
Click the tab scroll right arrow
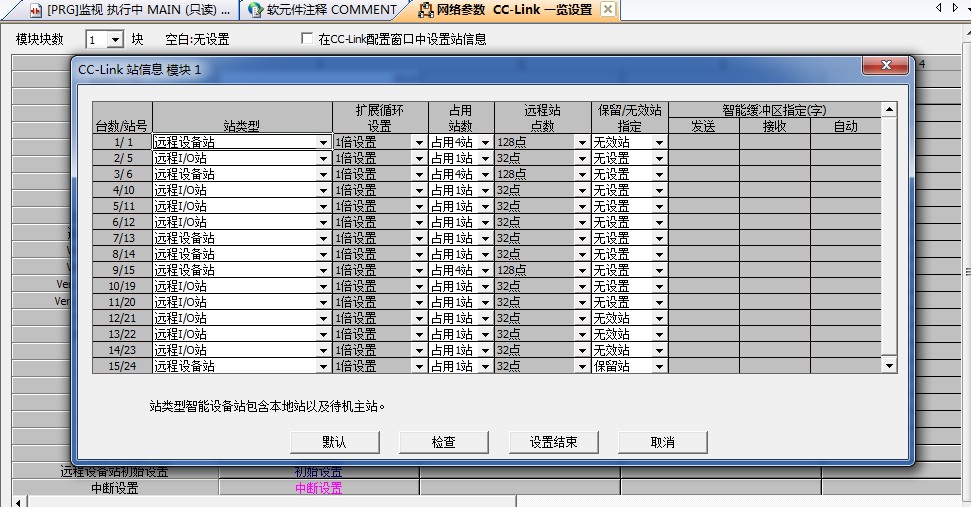click(953, 9)
